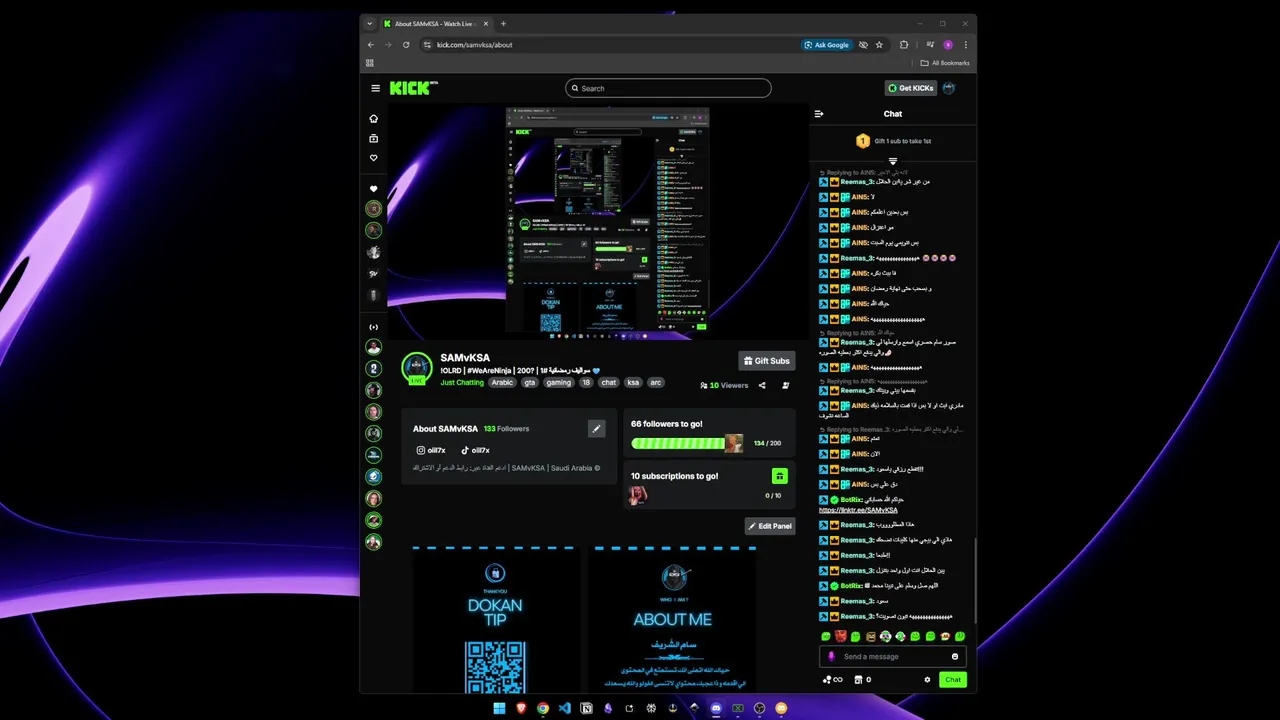Click the Kick search field

click(x=668, y=88)
